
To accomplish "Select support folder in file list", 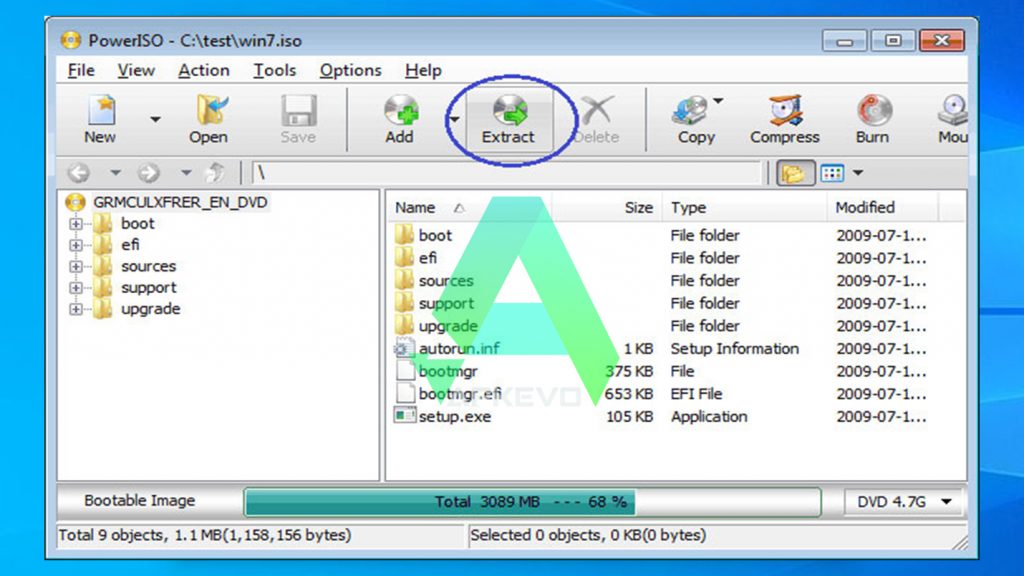I will click(x=446, y=304).
